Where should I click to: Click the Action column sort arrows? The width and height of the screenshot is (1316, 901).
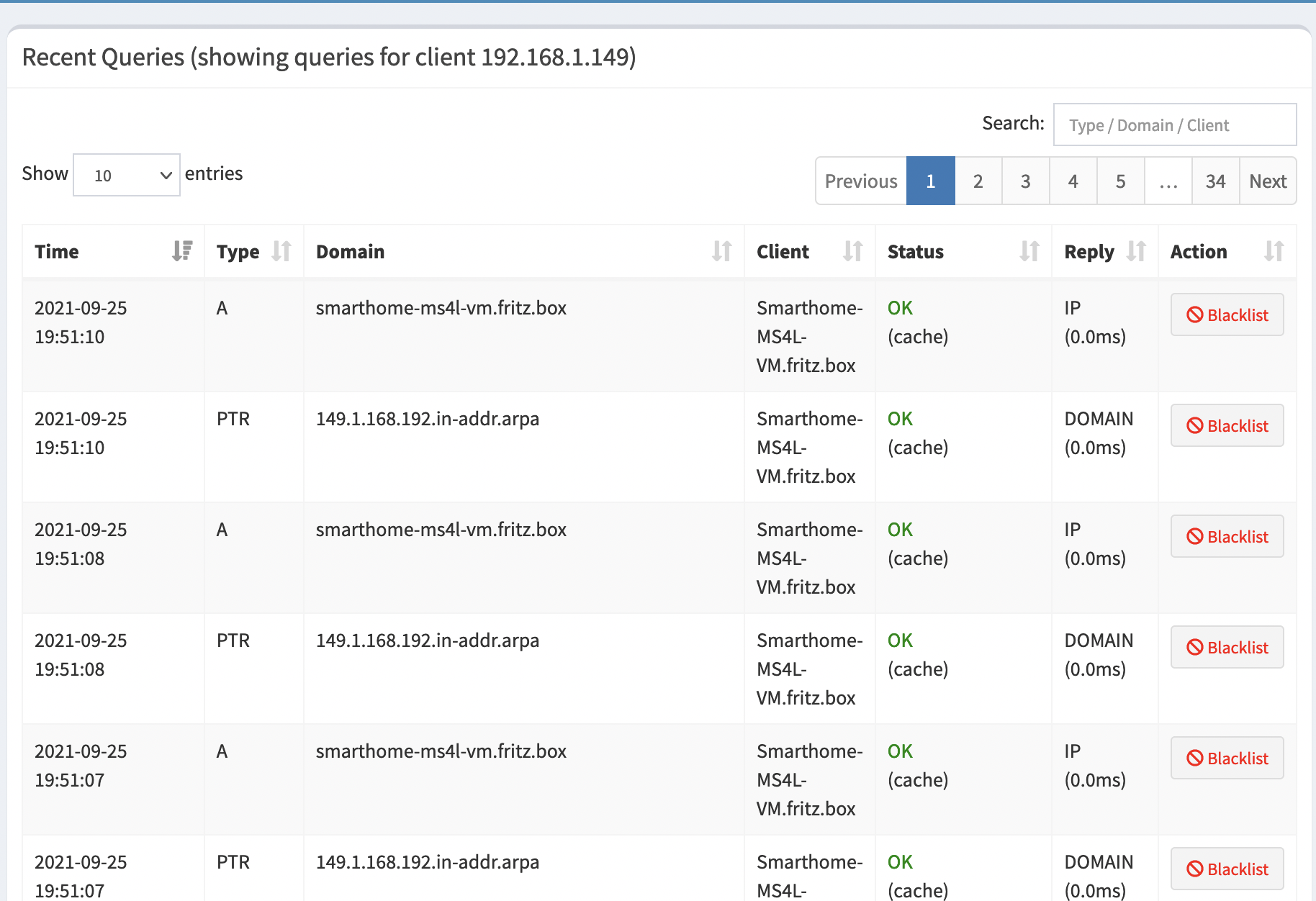[1274, 251]
